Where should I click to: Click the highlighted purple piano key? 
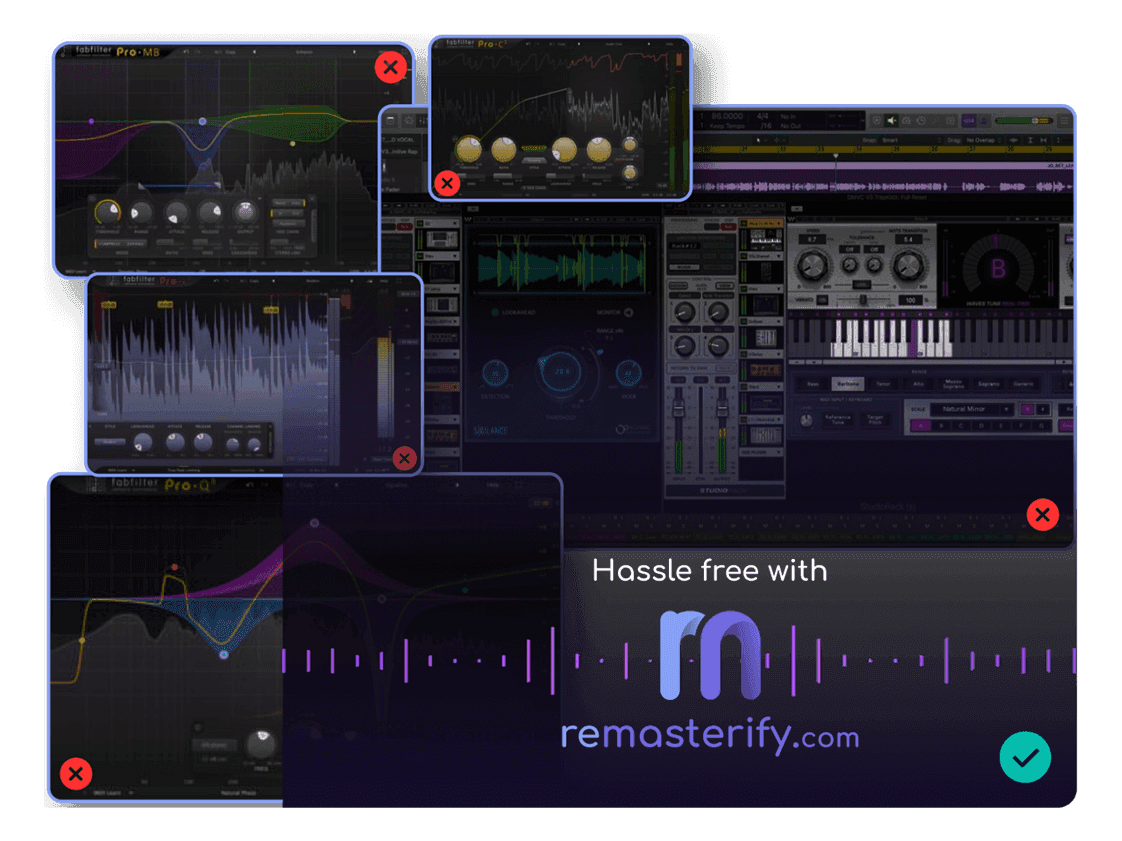click(912, 338)
